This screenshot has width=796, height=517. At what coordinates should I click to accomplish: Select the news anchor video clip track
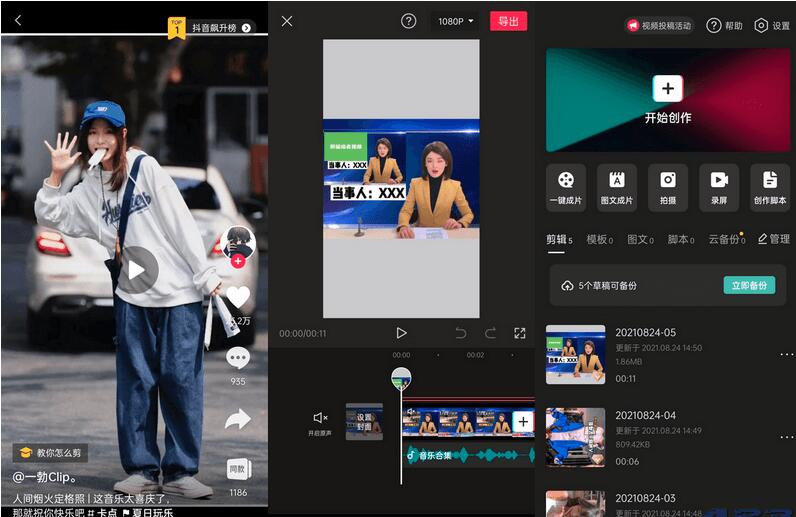(457, 422)
